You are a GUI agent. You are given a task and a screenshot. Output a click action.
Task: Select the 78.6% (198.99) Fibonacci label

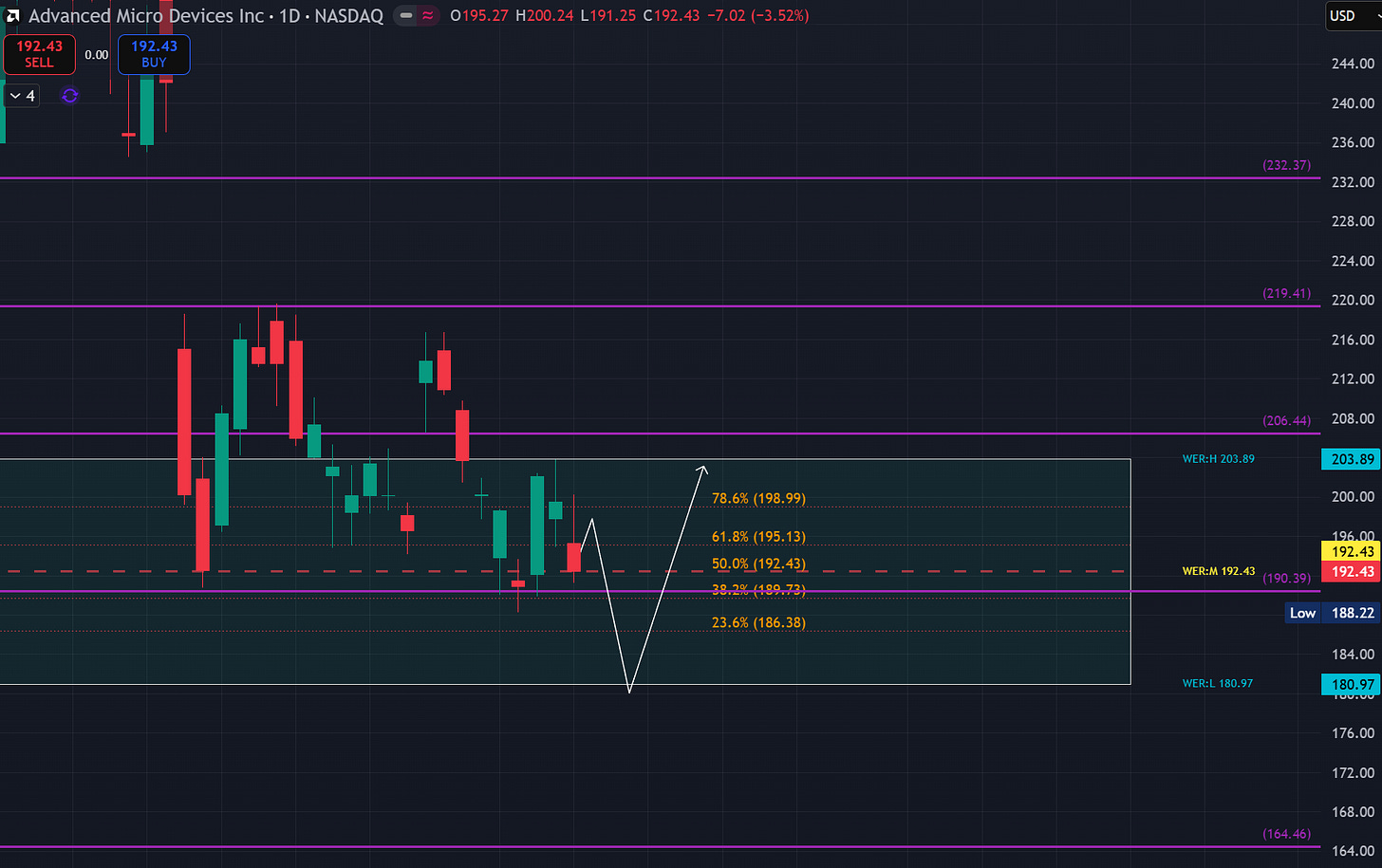(758, 498)
